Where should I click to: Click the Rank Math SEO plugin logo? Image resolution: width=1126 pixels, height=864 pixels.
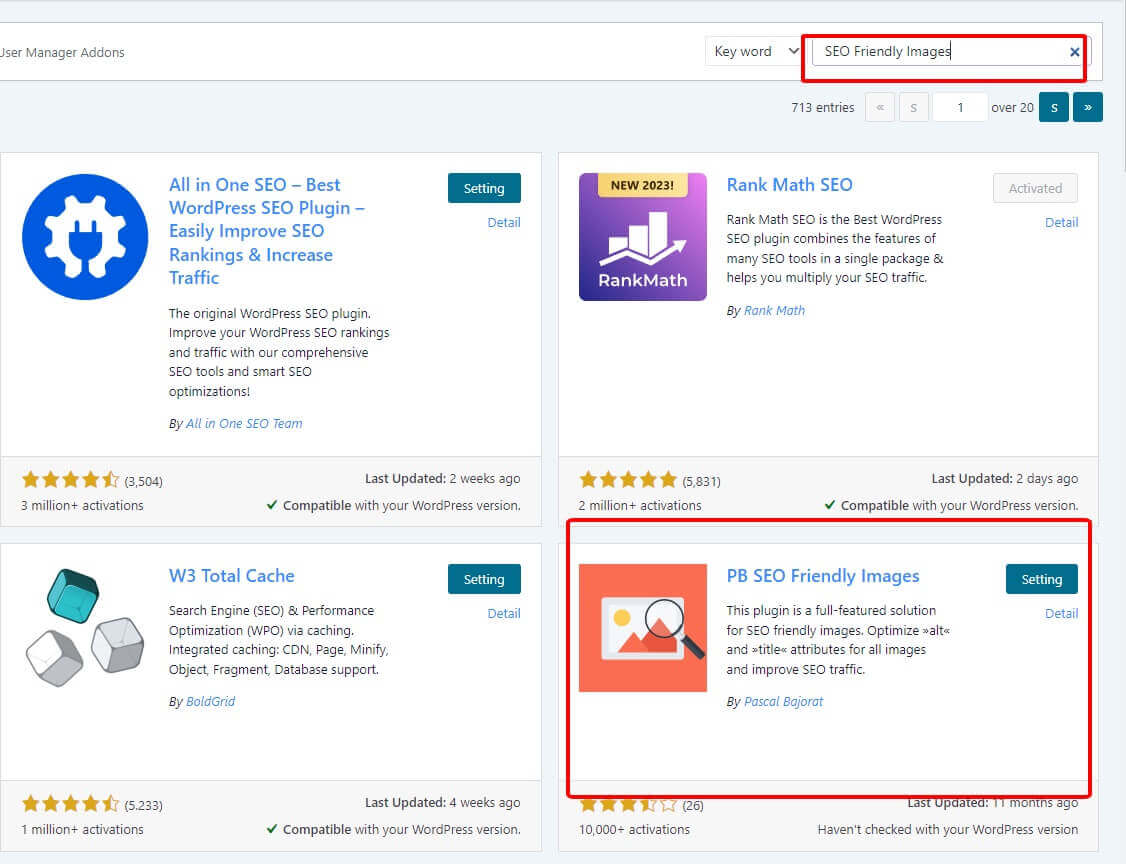pyautogui.click(x=642, y=237)
